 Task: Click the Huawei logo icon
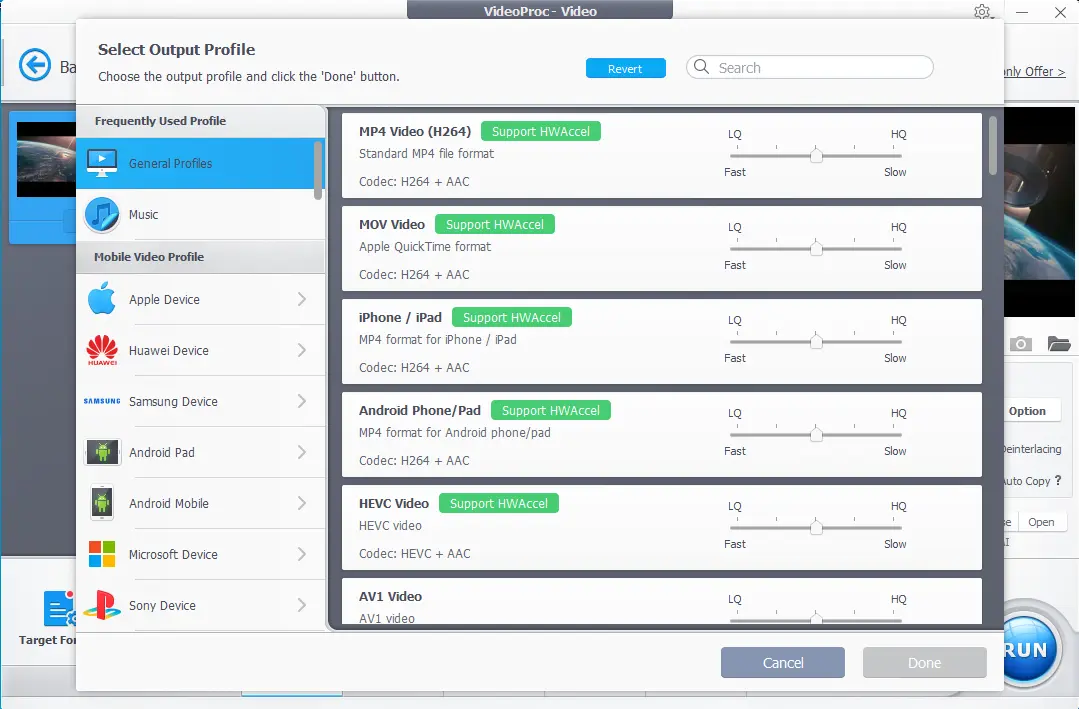(x=102, y=350)
